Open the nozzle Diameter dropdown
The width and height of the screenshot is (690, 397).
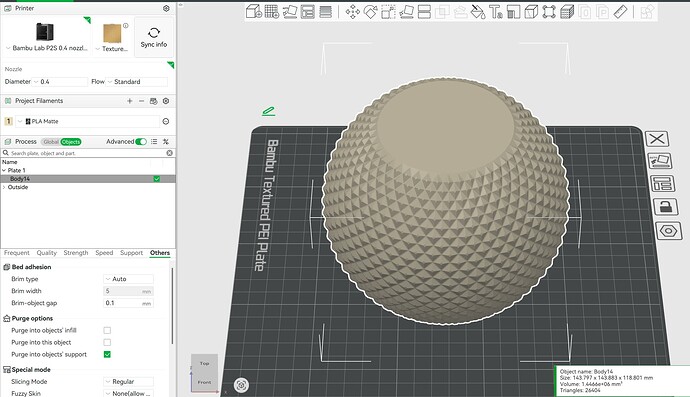pos(60,82)
